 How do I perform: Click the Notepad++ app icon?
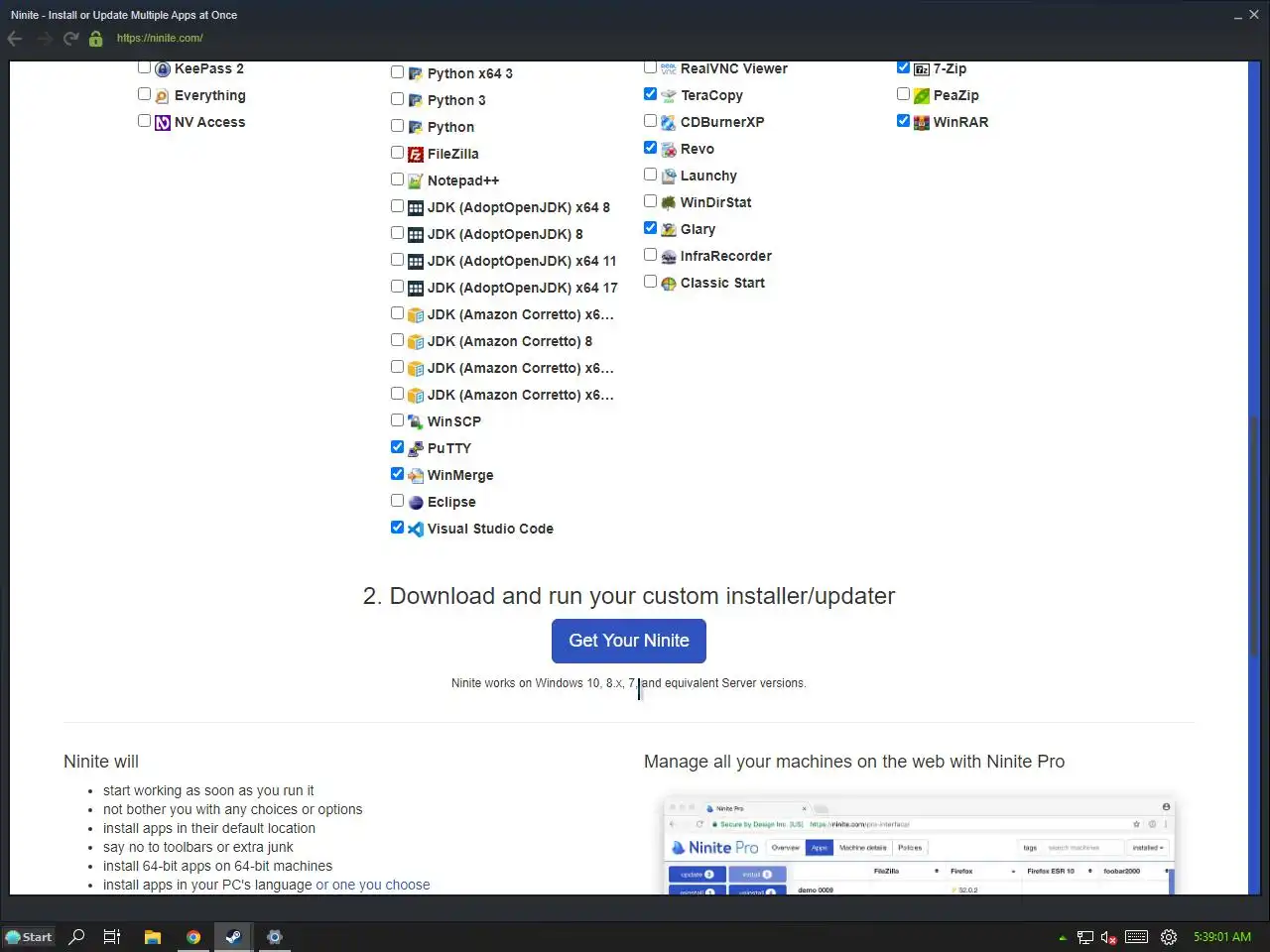point(416,181)
